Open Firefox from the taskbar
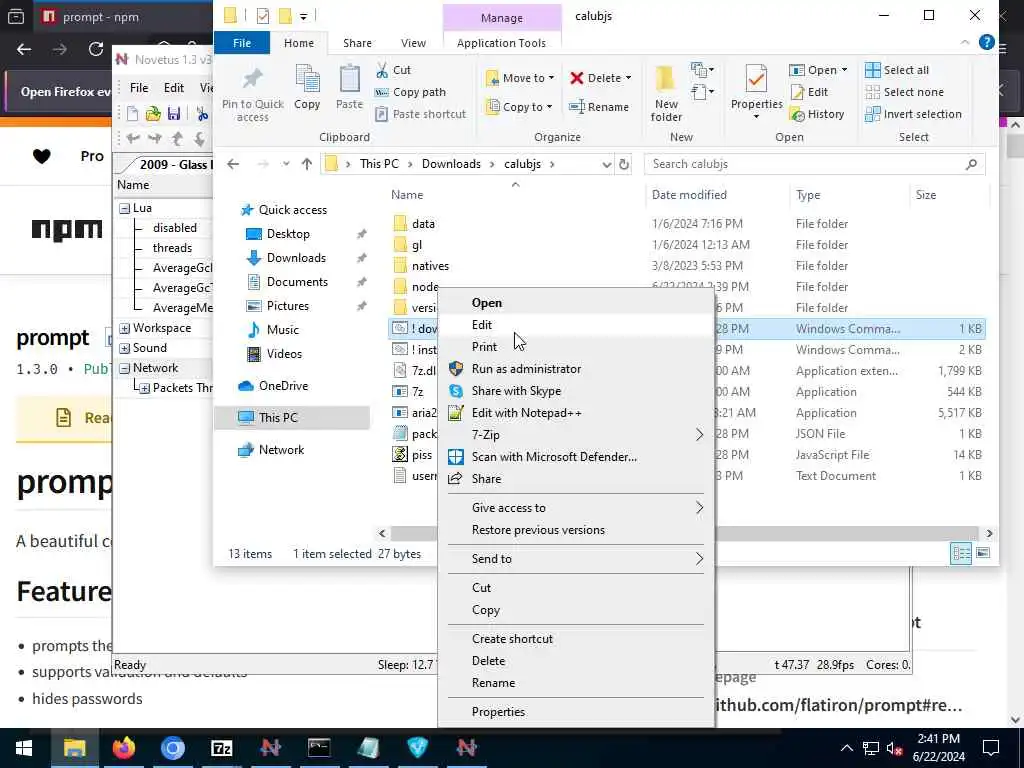 (123, 748)
